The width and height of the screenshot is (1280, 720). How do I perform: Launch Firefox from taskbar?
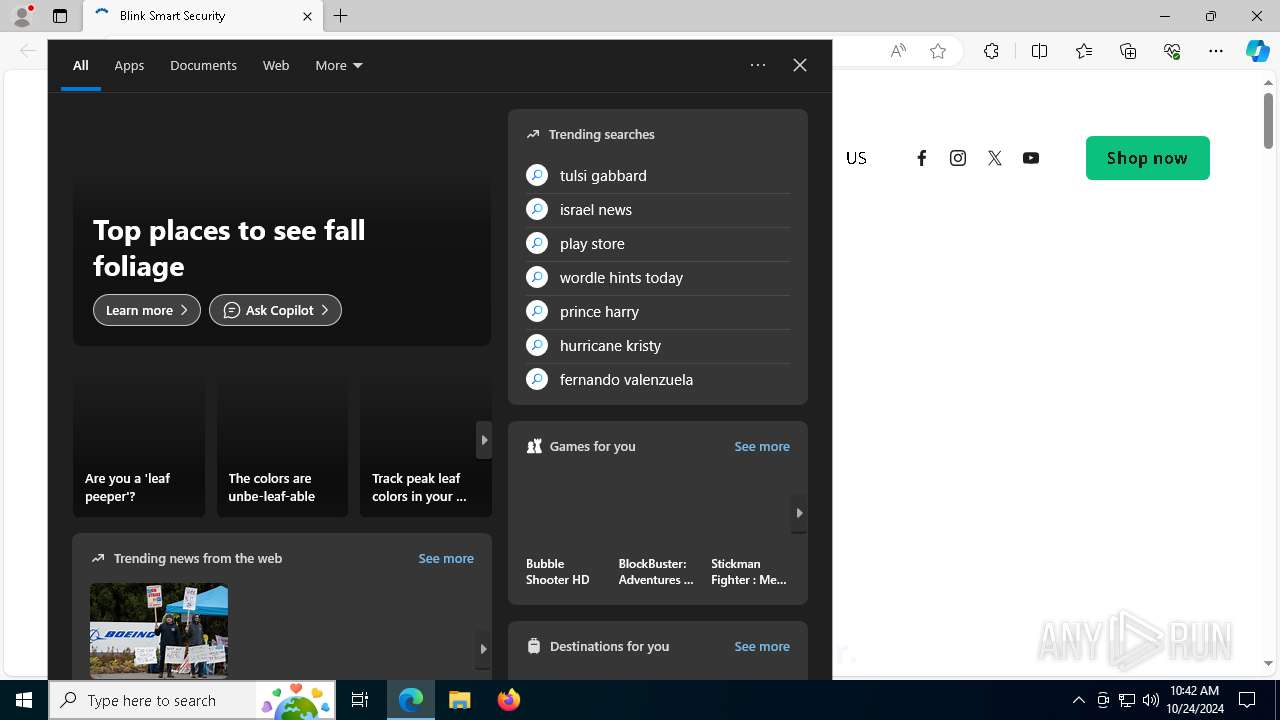[509, 700]
